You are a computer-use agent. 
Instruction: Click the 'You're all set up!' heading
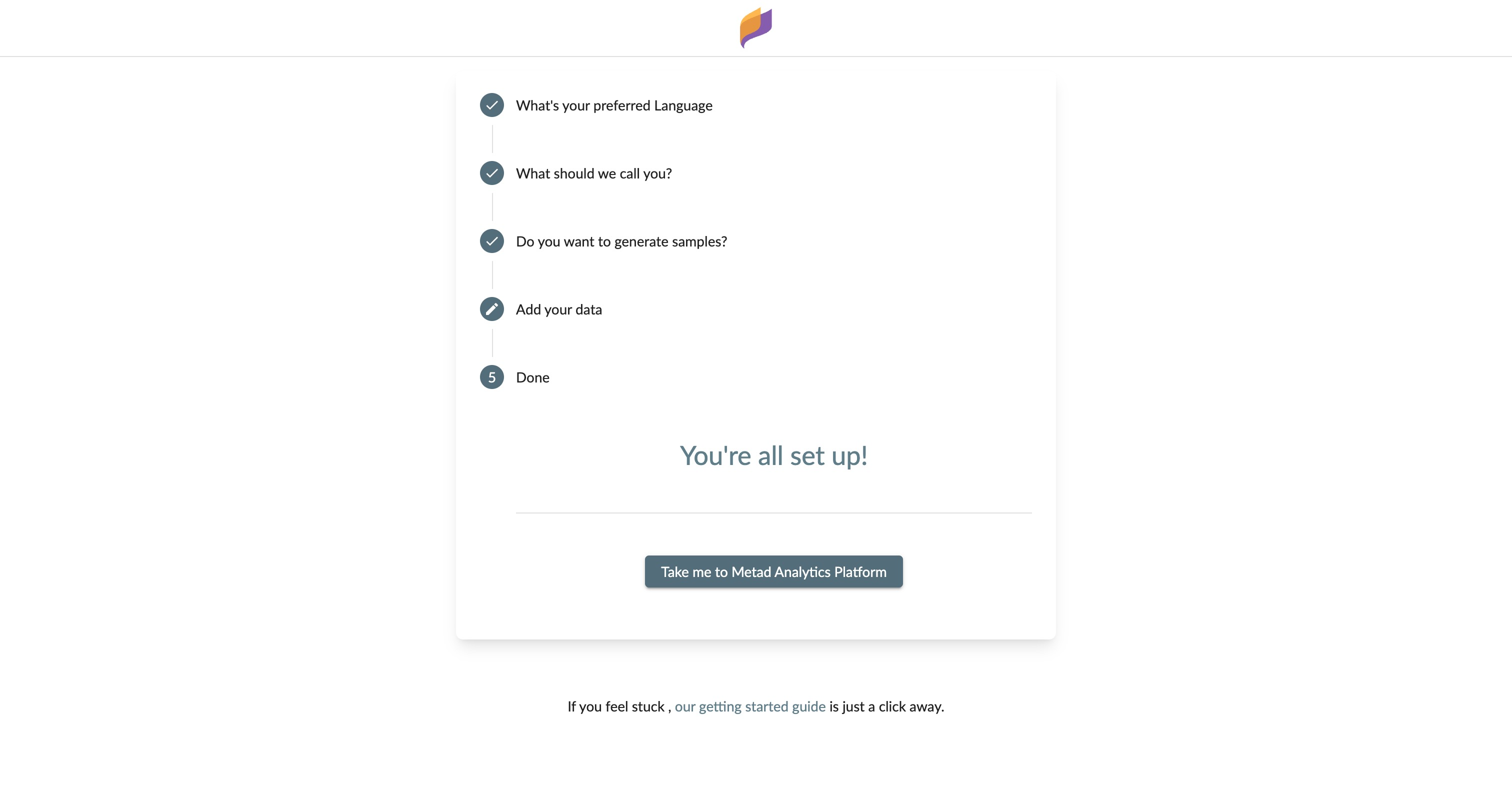773,456
